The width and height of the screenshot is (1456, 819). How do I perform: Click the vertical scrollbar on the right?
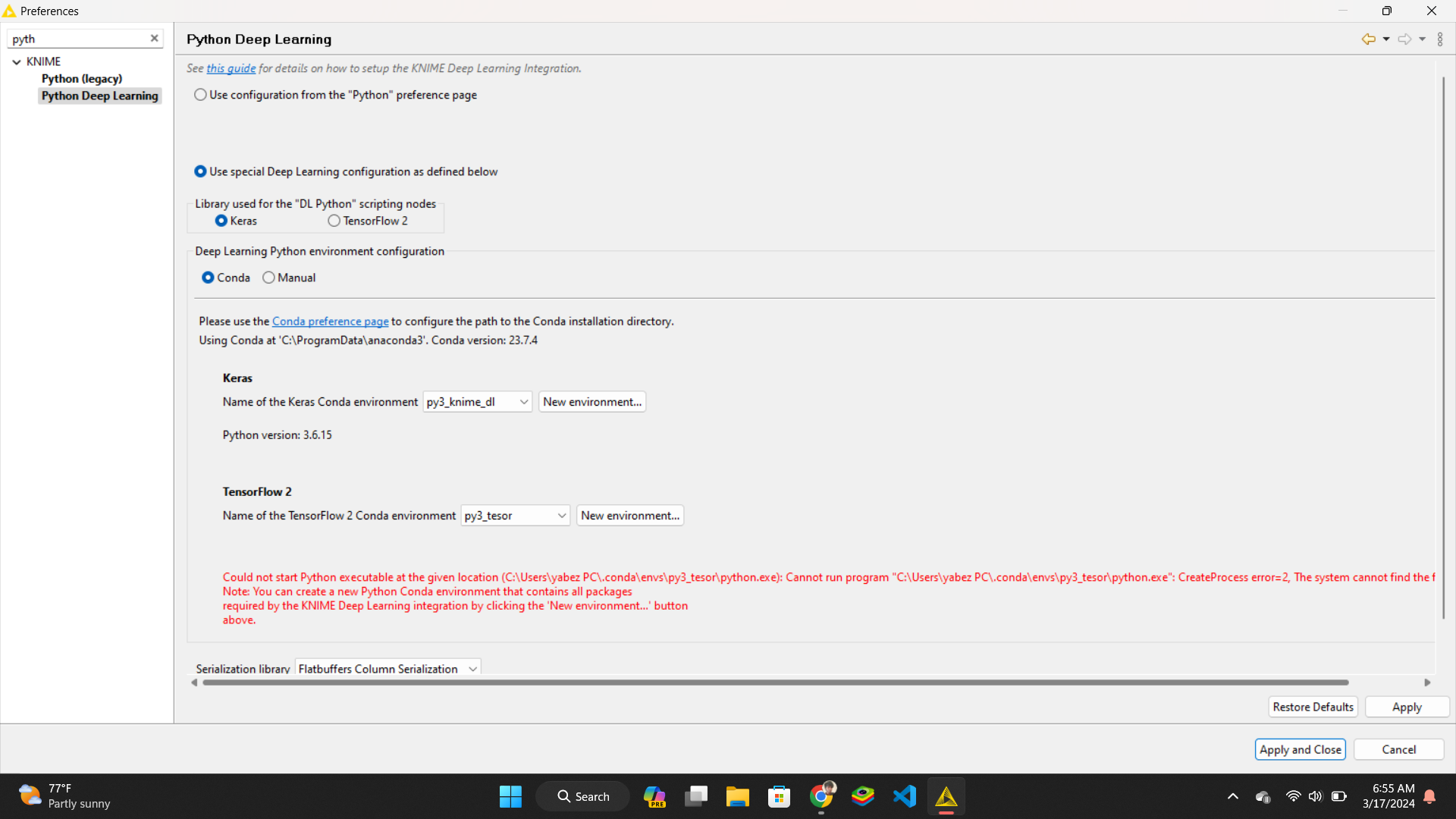pyautogui.click(x=1443, y=349)
